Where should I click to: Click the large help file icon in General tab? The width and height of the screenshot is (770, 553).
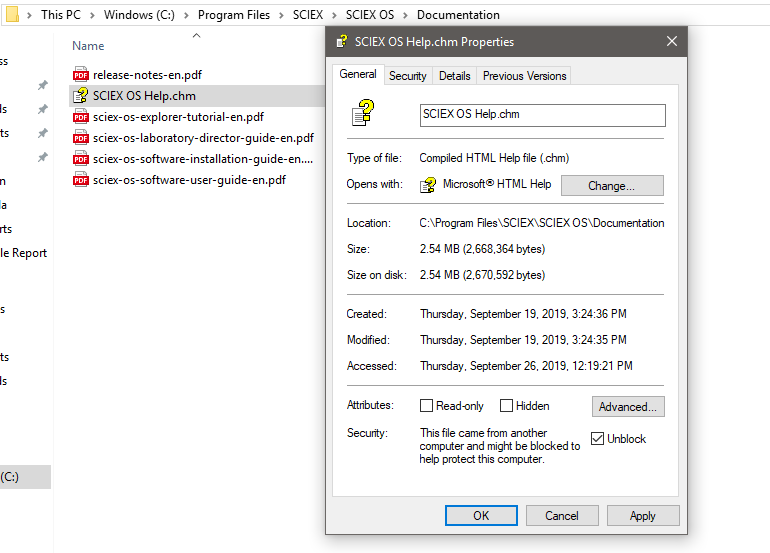[363, 113]
